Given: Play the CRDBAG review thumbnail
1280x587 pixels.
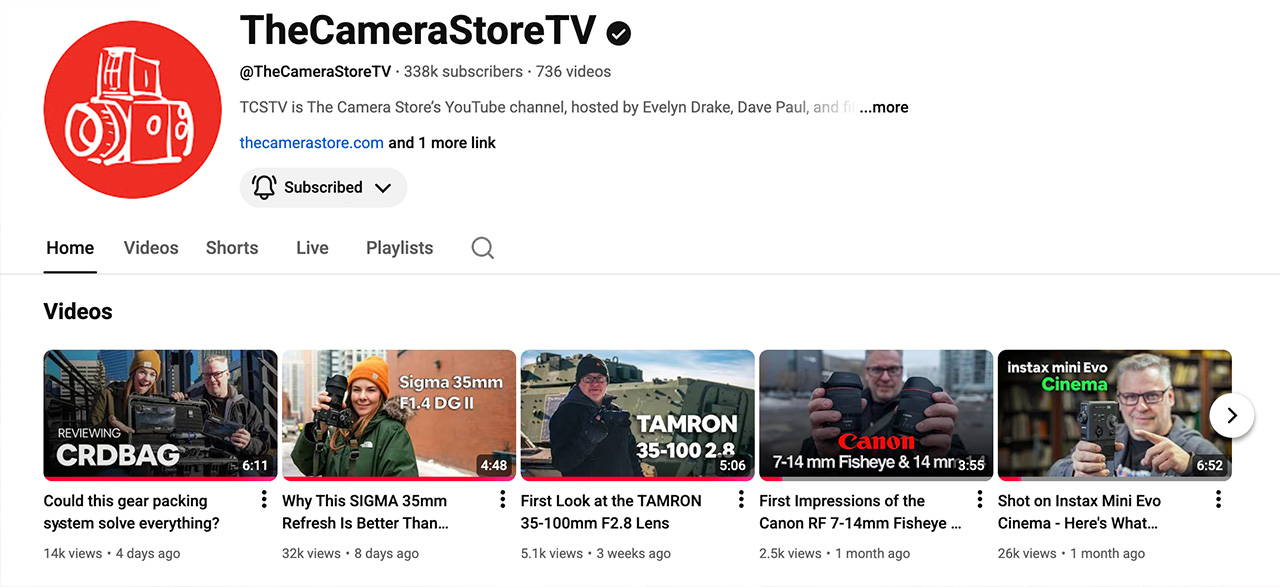Looking at the screenshot, I should [x=160, y=415].
